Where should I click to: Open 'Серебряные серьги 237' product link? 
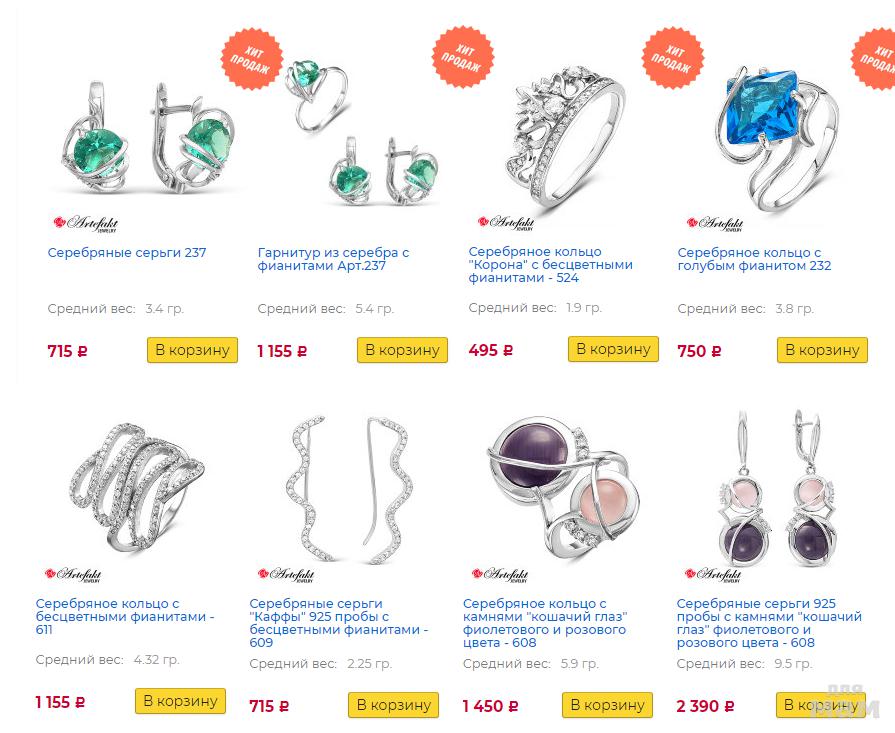coord(127,252)
